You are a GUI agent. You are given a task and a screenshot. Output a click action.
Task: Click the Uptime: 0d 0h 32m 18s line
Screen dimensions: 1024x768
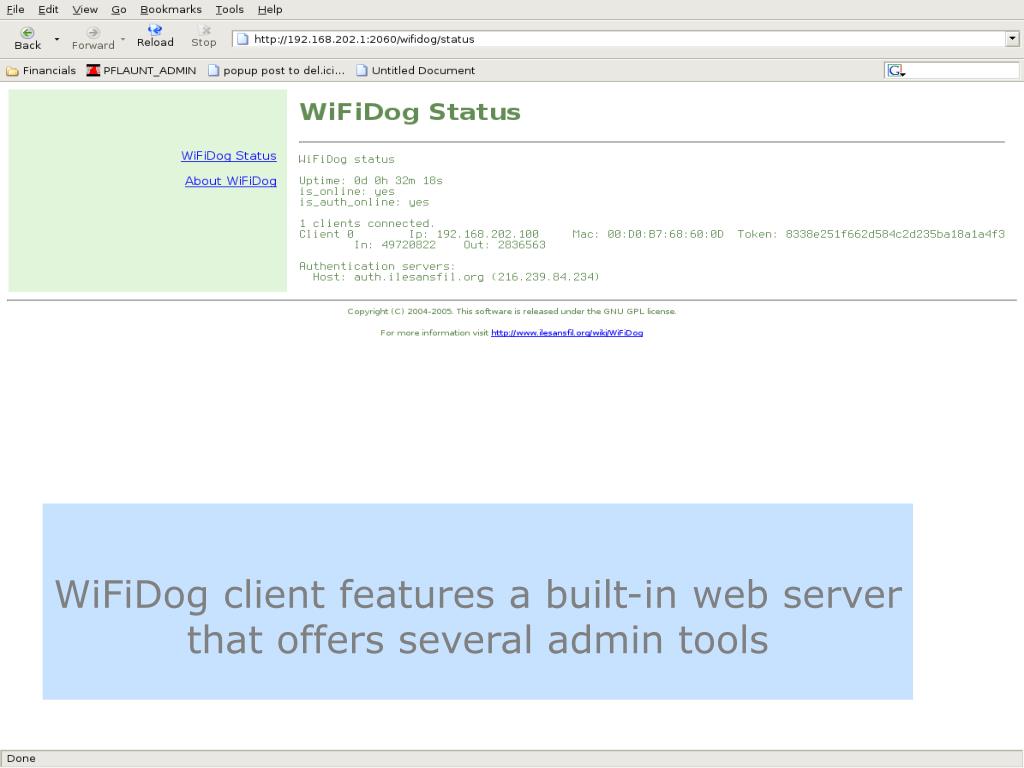point(371,180)
